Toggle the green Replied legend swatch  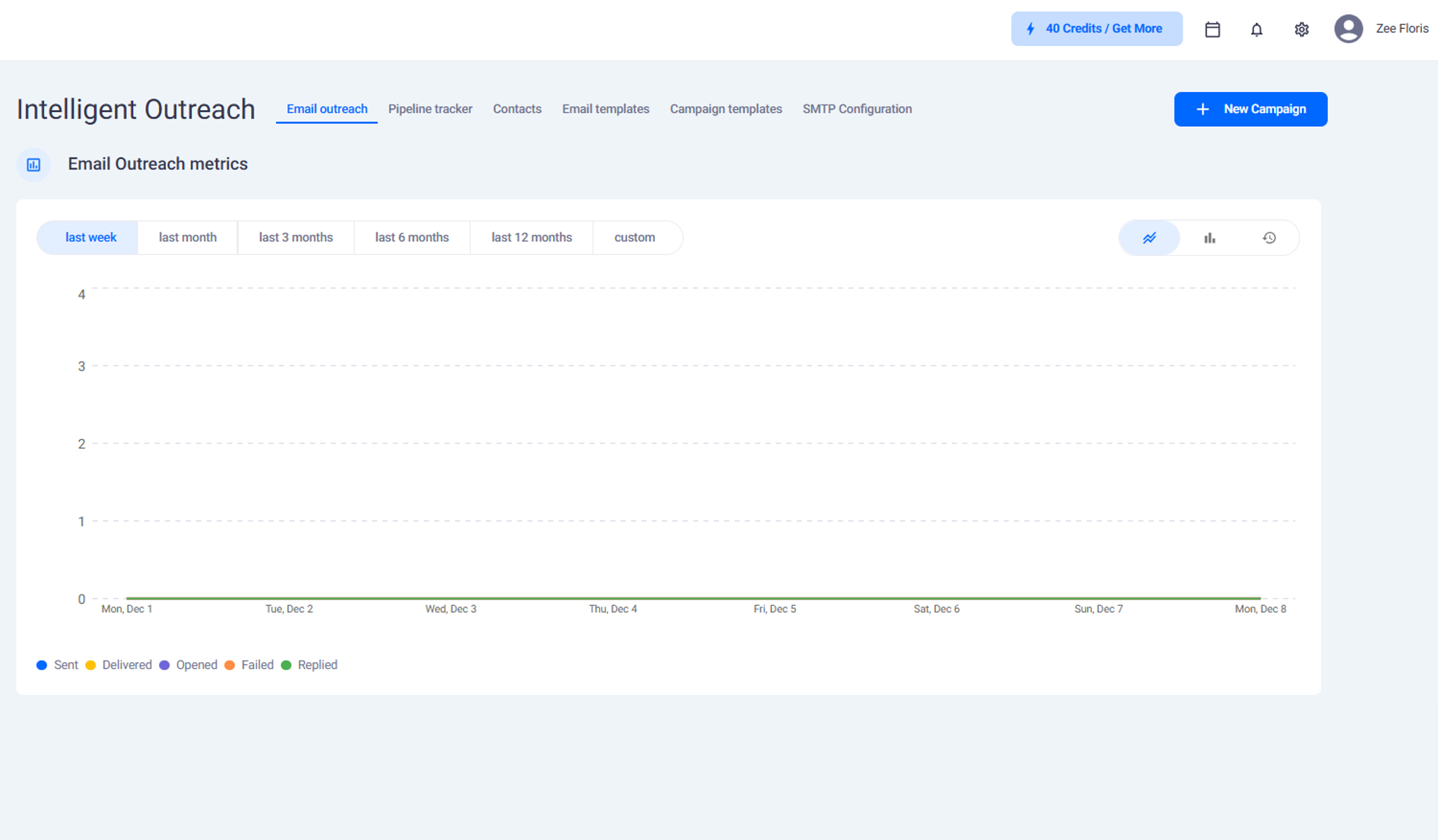286,665
